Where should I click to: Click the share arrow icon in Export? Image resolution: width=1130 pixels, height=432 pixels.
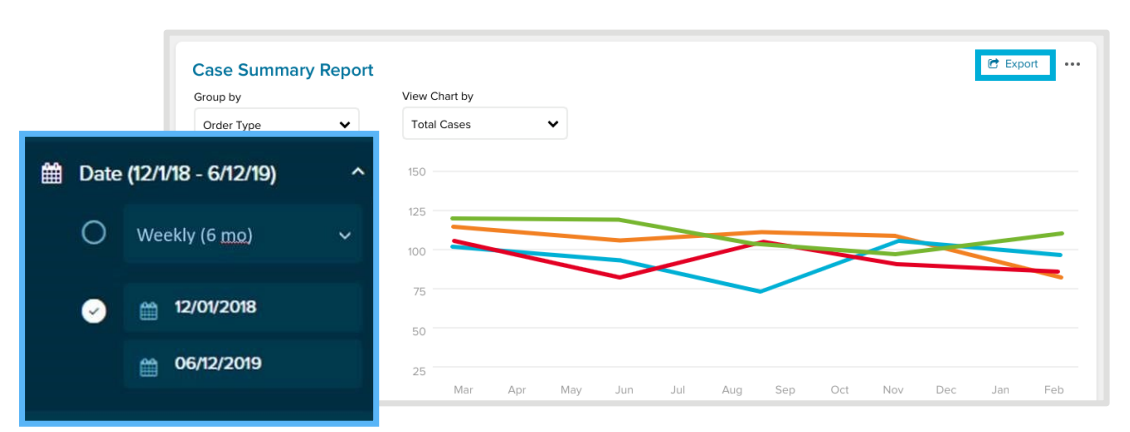993,64
